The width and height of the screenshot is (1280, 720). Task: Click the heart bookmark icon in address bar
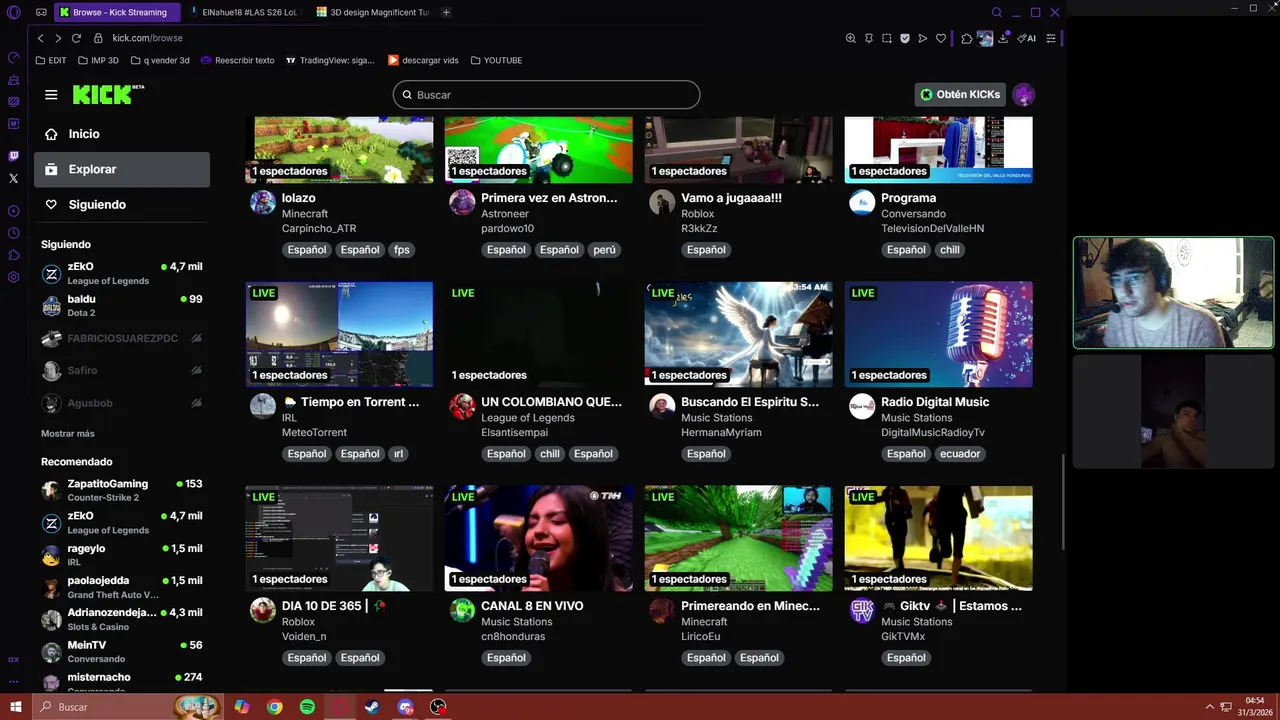tap(941, 38)
